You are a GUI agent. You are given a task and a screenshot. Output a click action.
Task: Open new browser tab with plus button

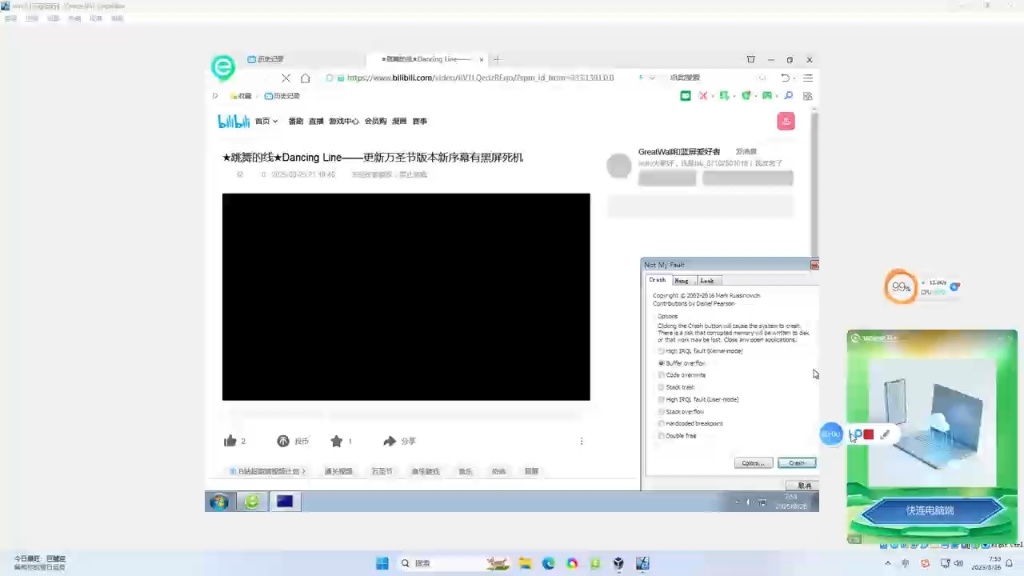498,59
